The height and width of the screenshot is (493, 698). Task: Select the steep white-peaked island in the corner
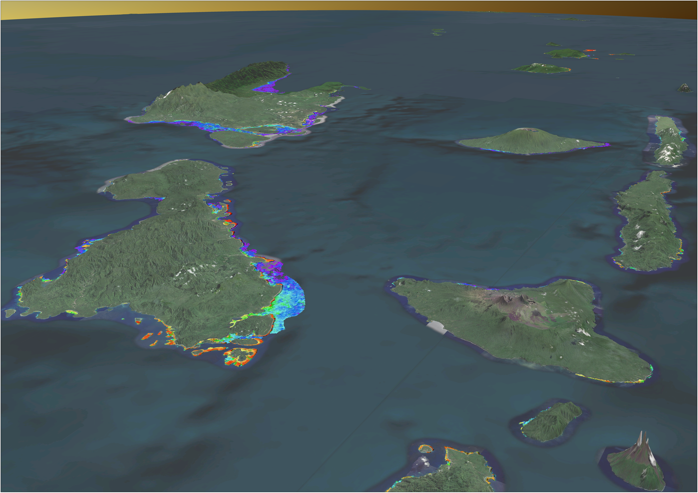pyautogui.click(x=637, y=461)
